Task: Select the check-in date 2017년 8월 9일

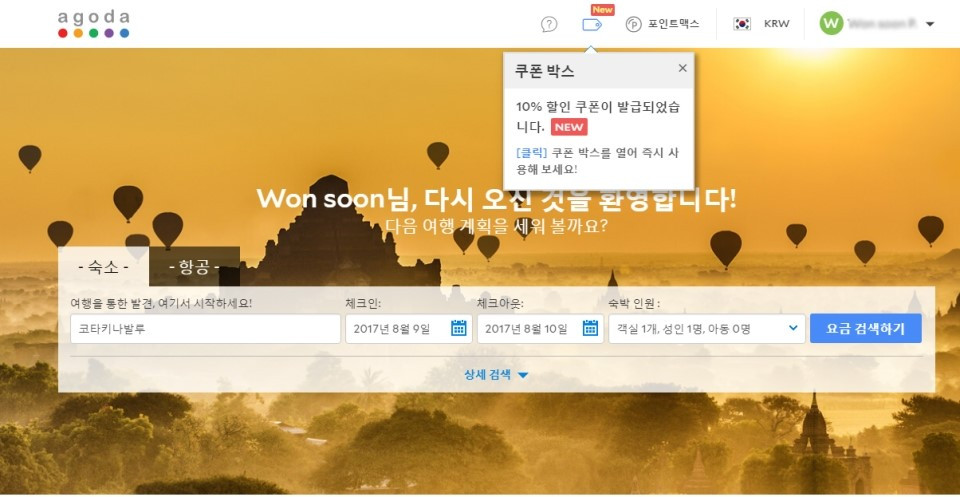Action: (392, 329)
